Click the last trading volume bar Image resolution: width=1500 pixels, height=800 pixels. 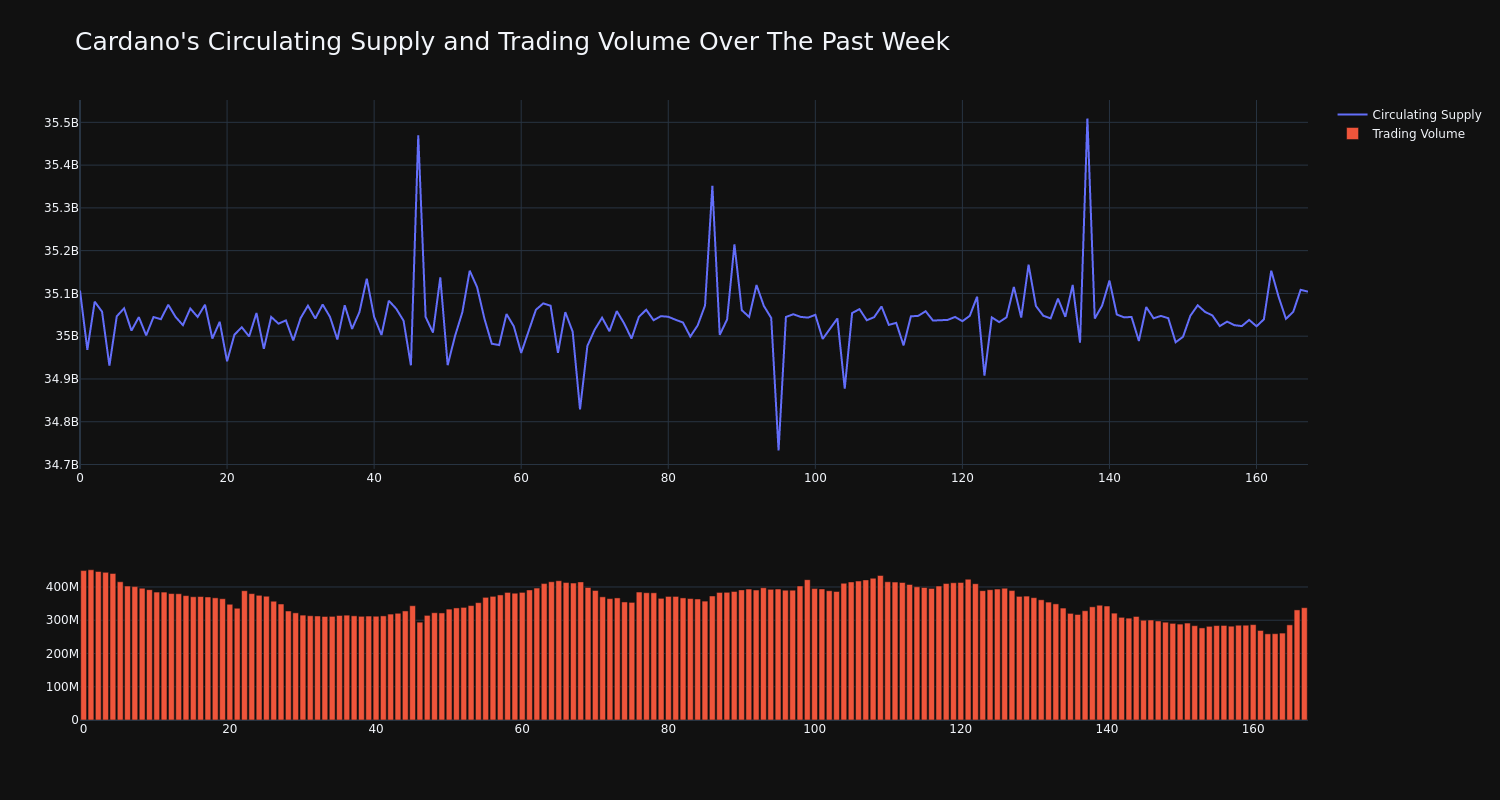coord(1304,664)
